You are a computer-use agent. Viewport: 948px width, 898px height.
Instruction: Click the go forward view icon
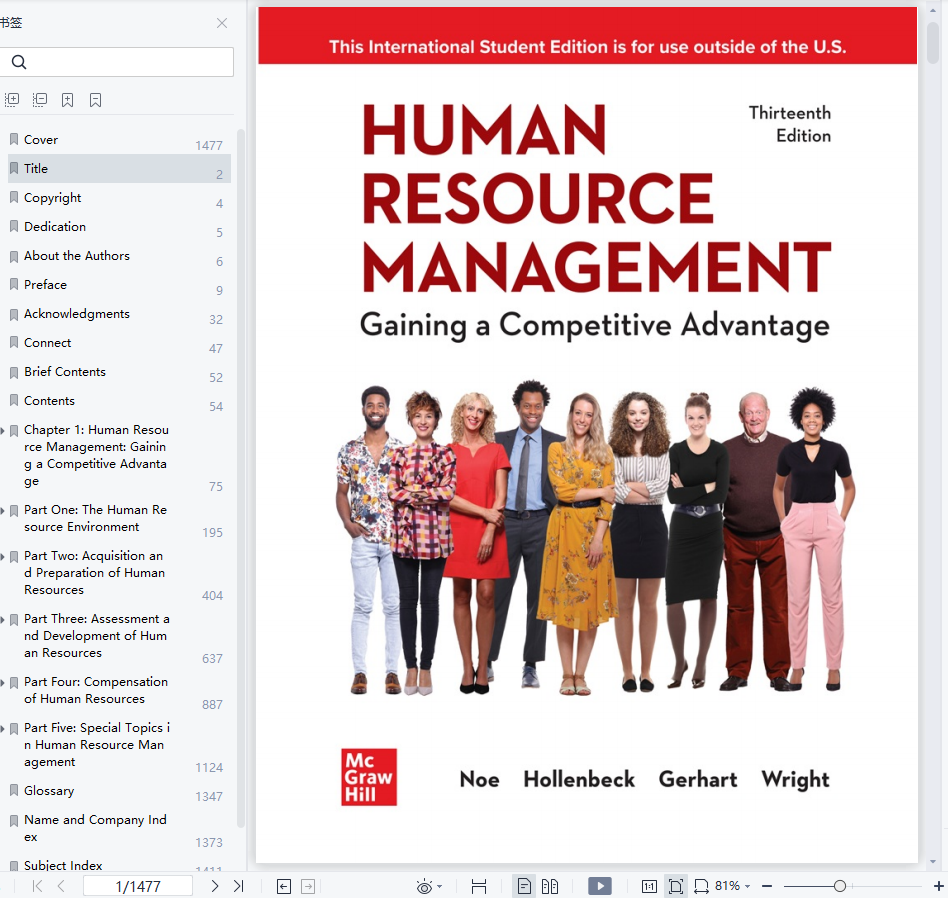308,887
